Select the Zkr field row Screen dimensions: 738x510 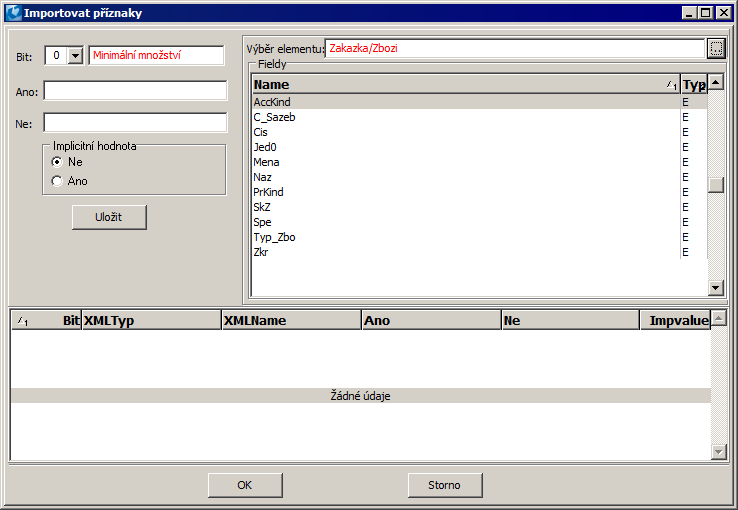pos(480,253)
